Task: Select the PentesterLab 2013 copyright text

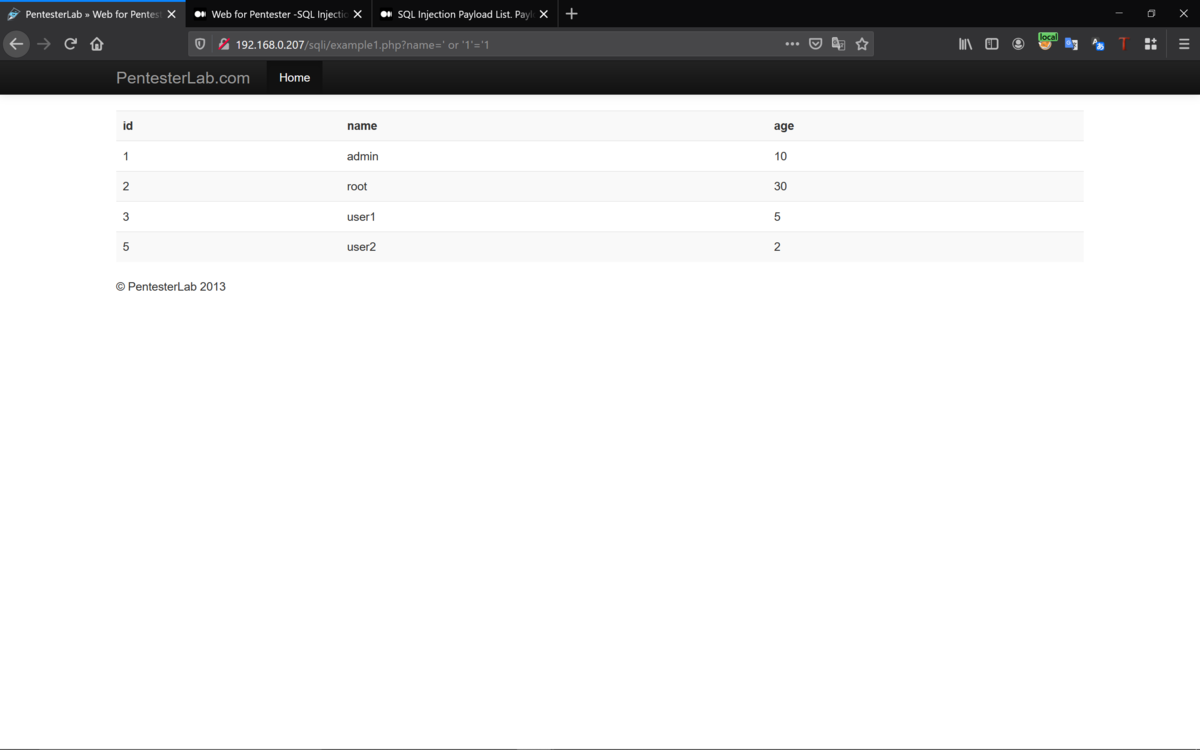Action: point(171,286)
